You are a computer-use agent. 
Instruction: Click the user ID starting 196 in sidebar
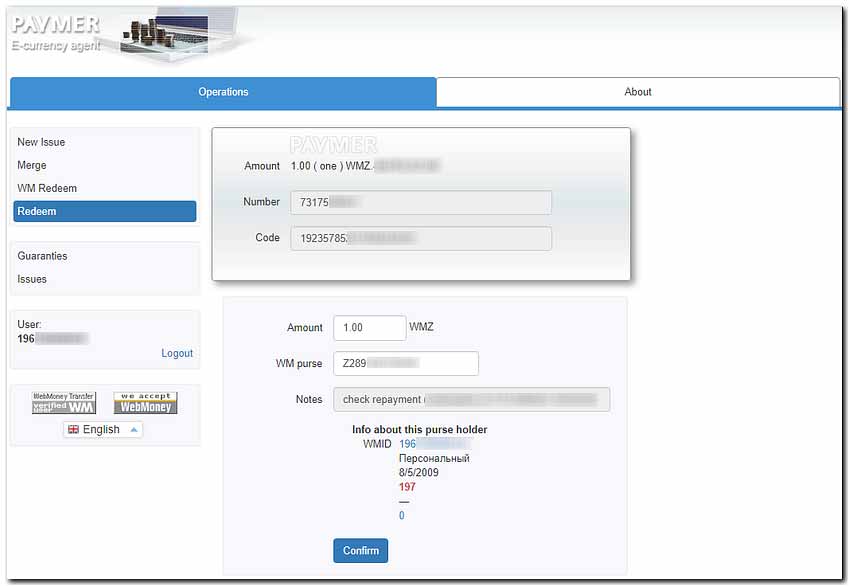53,338
